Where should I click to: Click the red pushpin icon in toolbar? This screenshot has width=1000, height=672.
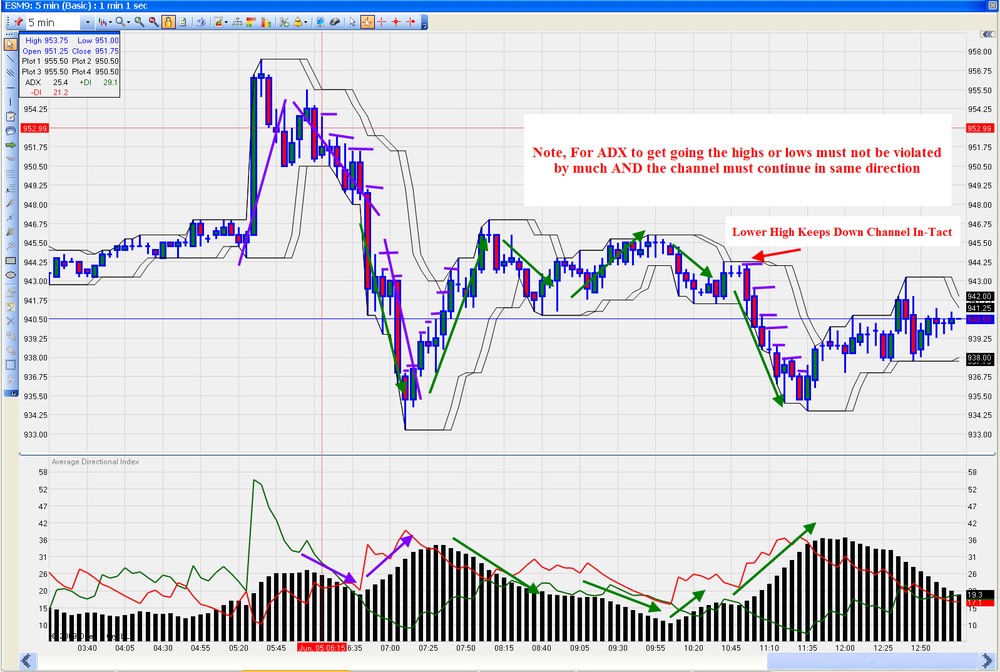tap(18, 22)
